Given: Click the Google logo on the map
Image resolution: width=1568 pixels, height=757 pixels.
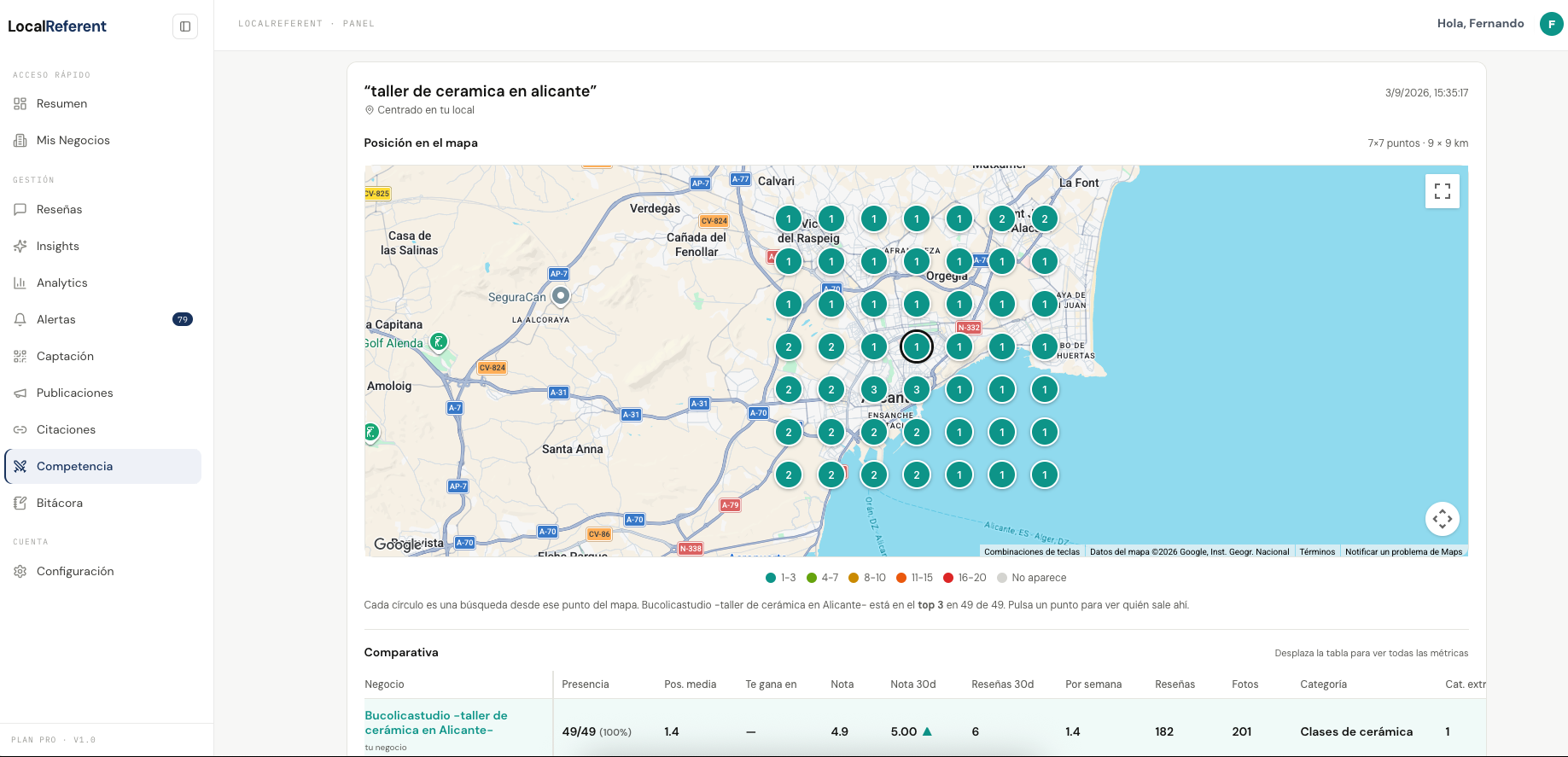Looking at the screenshot, I should (x=398, y=544).
